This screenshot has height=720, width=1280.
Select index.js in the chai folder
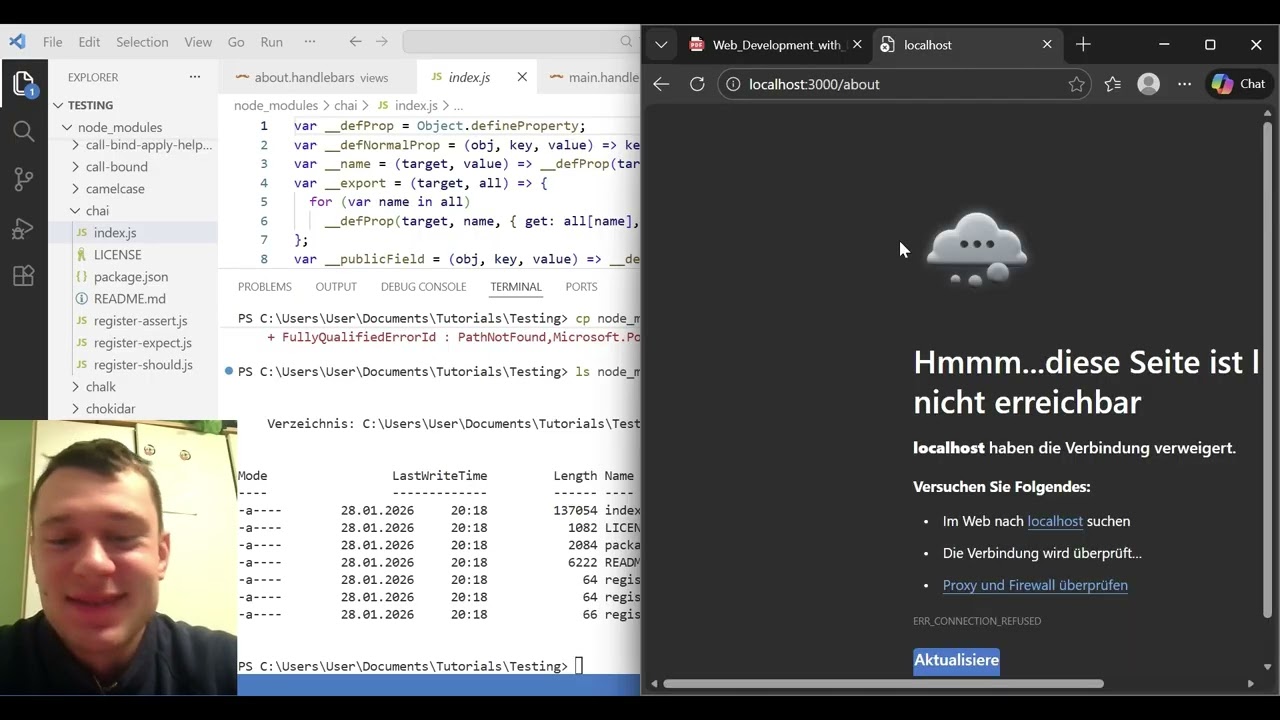132,233
